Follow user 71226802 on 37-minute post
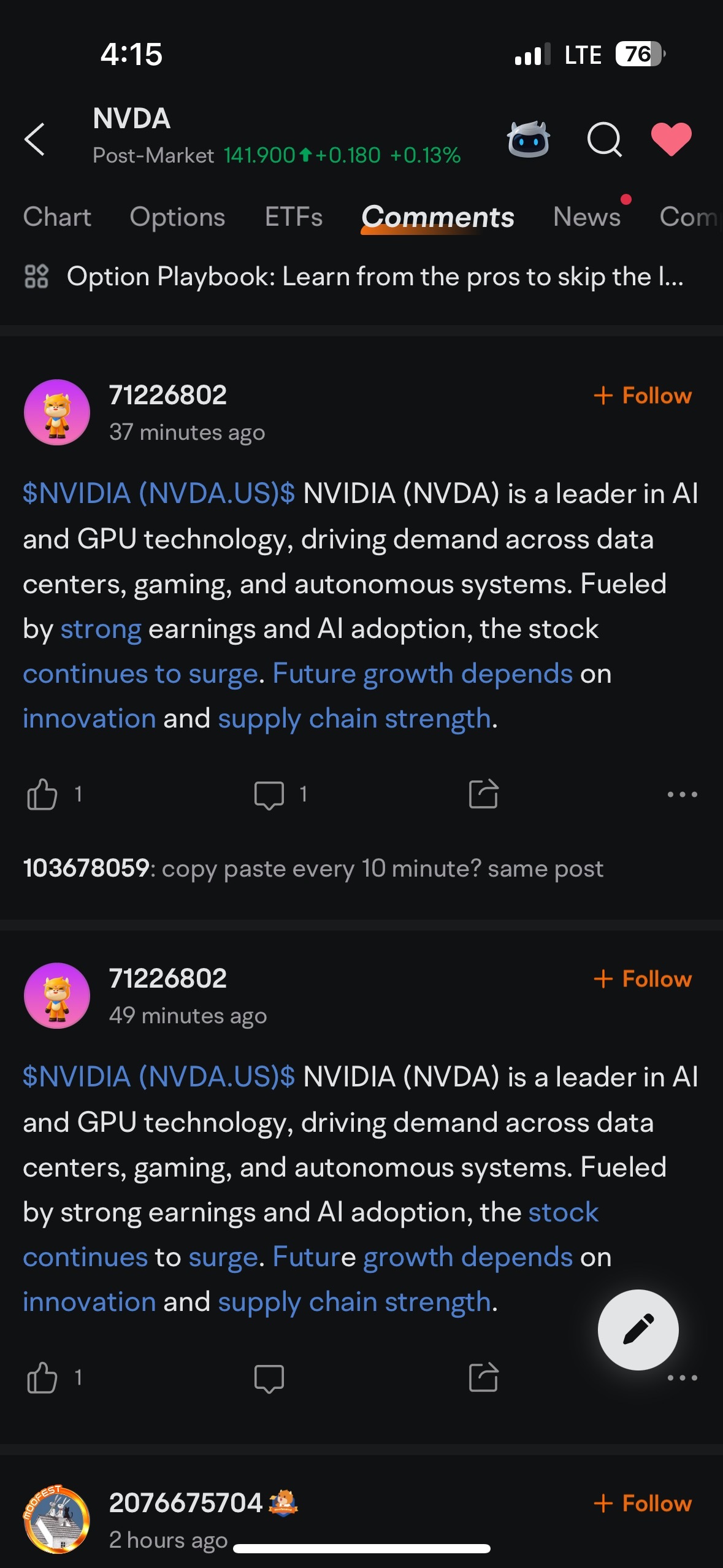Viewport: 723px width, 1568px height. pos(643,396)
